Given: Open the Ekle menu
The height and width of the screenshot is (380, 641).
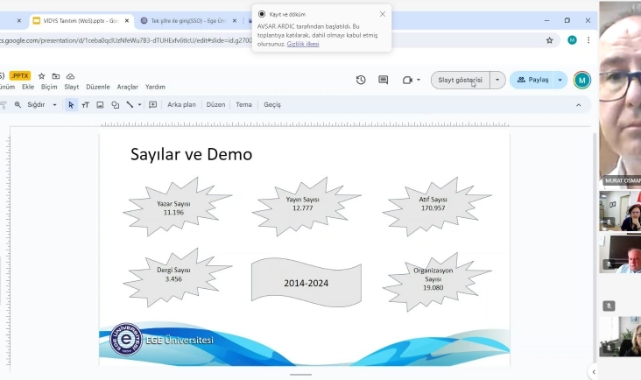Looking at the screenshot, I should [x=28, y=87].
